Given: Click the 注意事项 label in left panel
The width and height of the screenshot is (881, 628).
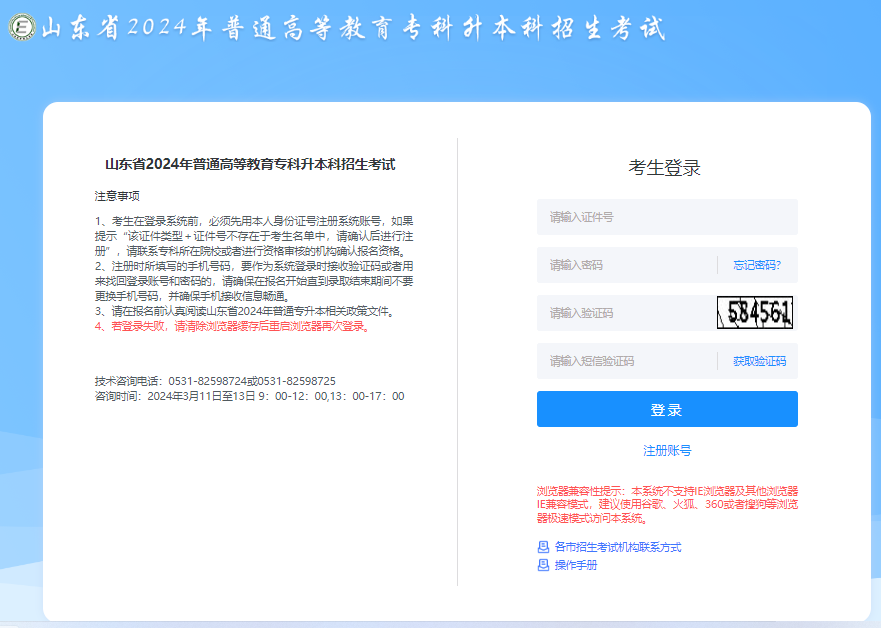Looking at the screenshot, I should click(x=117, y=195).
